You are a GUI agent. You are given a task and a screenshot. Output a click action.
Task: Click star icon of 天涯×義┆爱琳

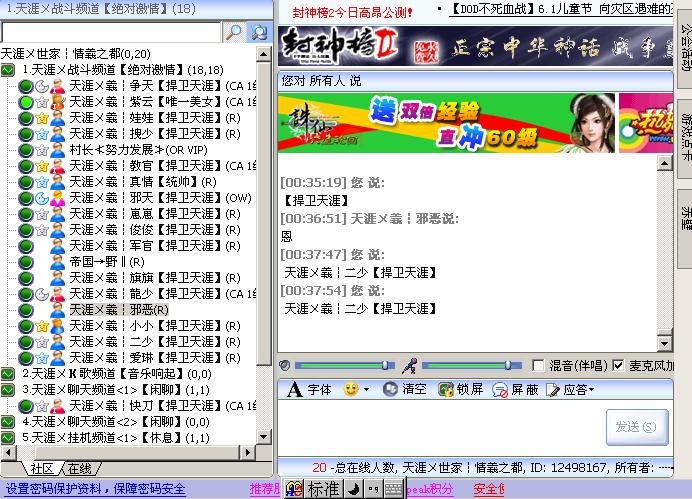tap(42, 358)
